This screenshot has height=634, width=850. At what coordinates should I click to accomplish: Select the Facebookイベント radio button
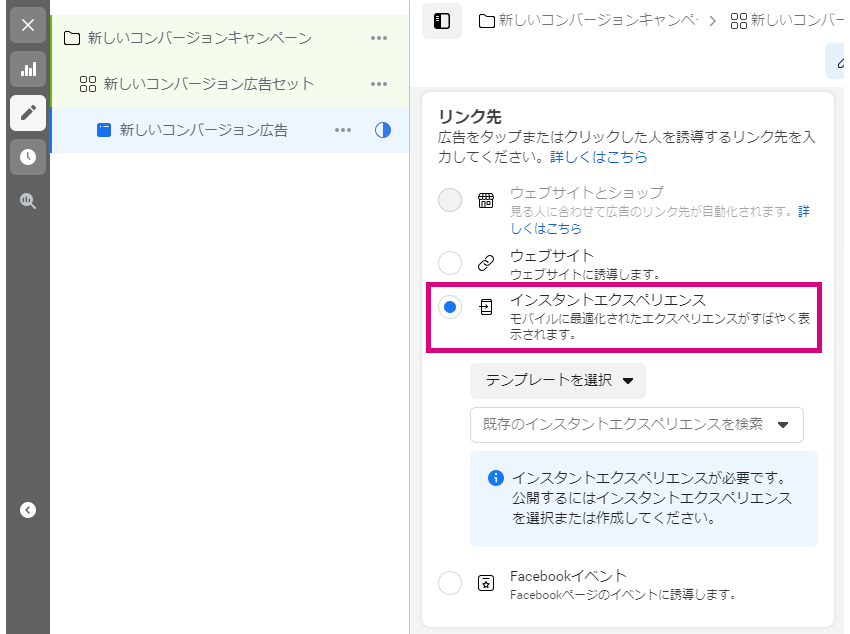pyautogui.click(x=450, y=583)
